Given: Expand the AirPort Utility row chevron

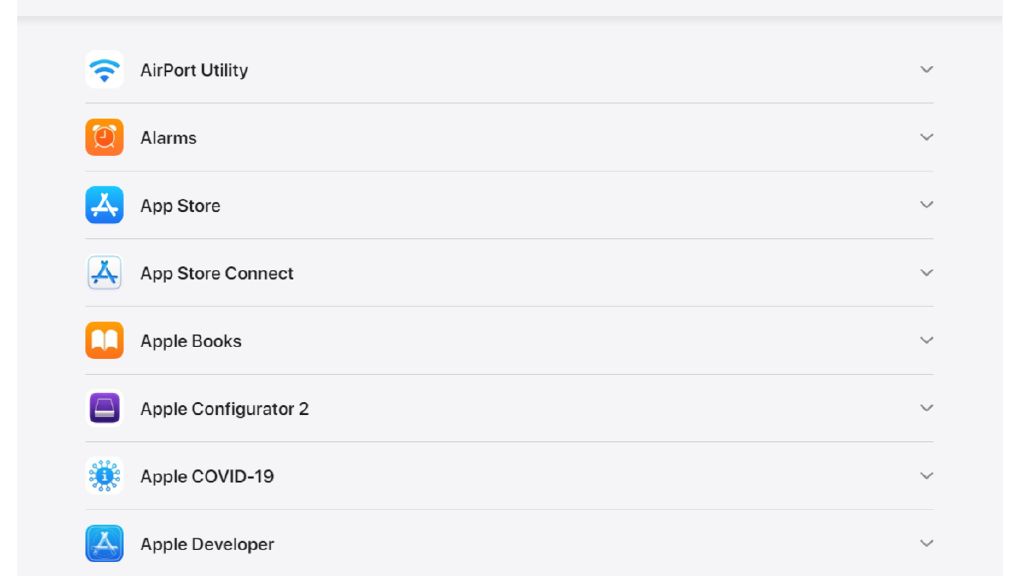Looking at the screenshot, I should tap(926, 70).
